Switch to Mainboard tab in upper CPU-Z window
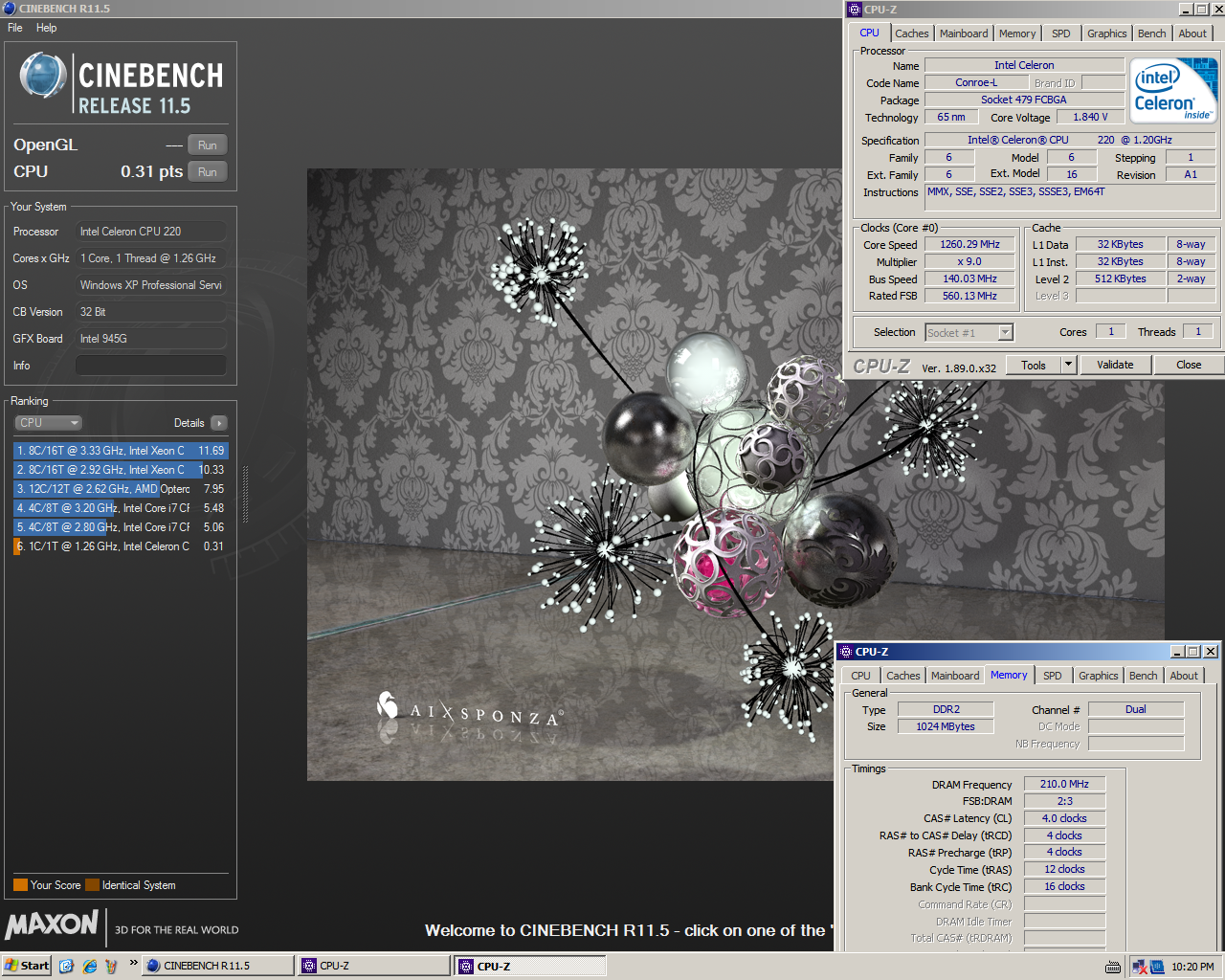The image size is (1225, 980). click(964, 33)
